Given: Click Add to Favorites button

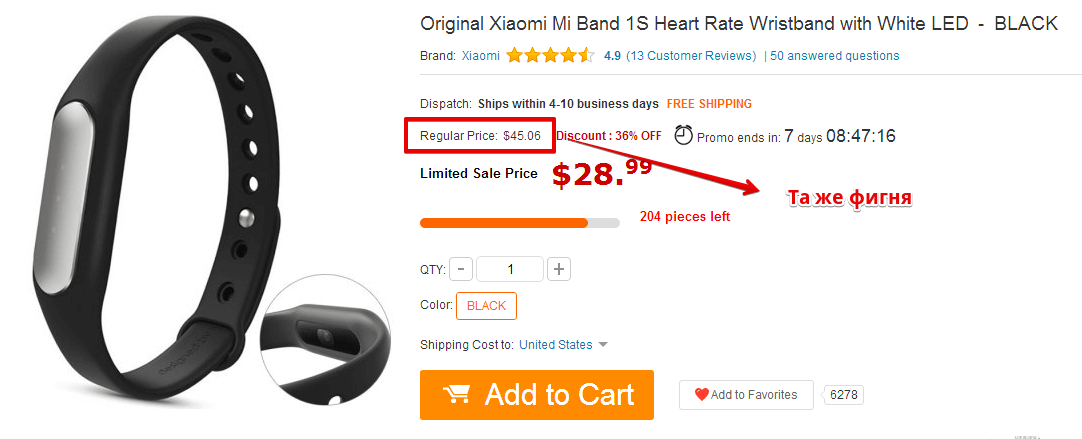Looking at the screenshot, I should [x=744, y=395].
